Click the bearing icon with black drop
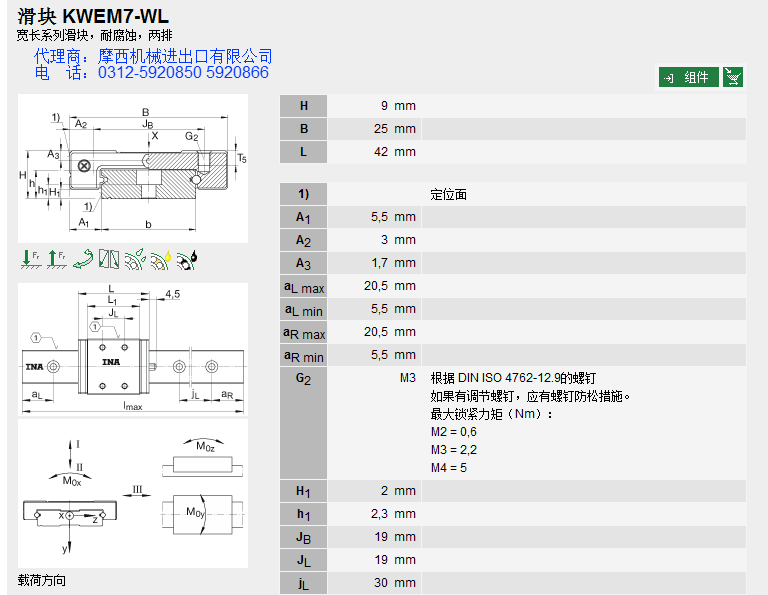768x595 pixels. 187,258
